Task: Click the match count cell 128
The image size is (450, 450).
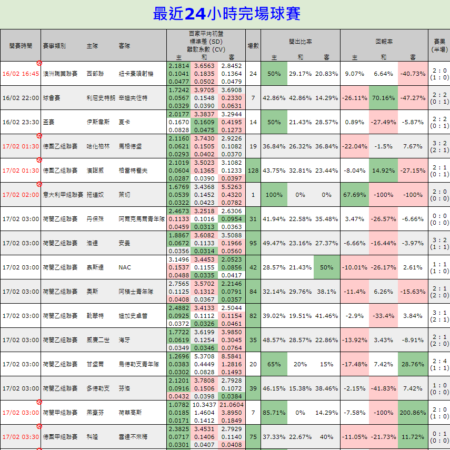Action: [x=253, y=171]
